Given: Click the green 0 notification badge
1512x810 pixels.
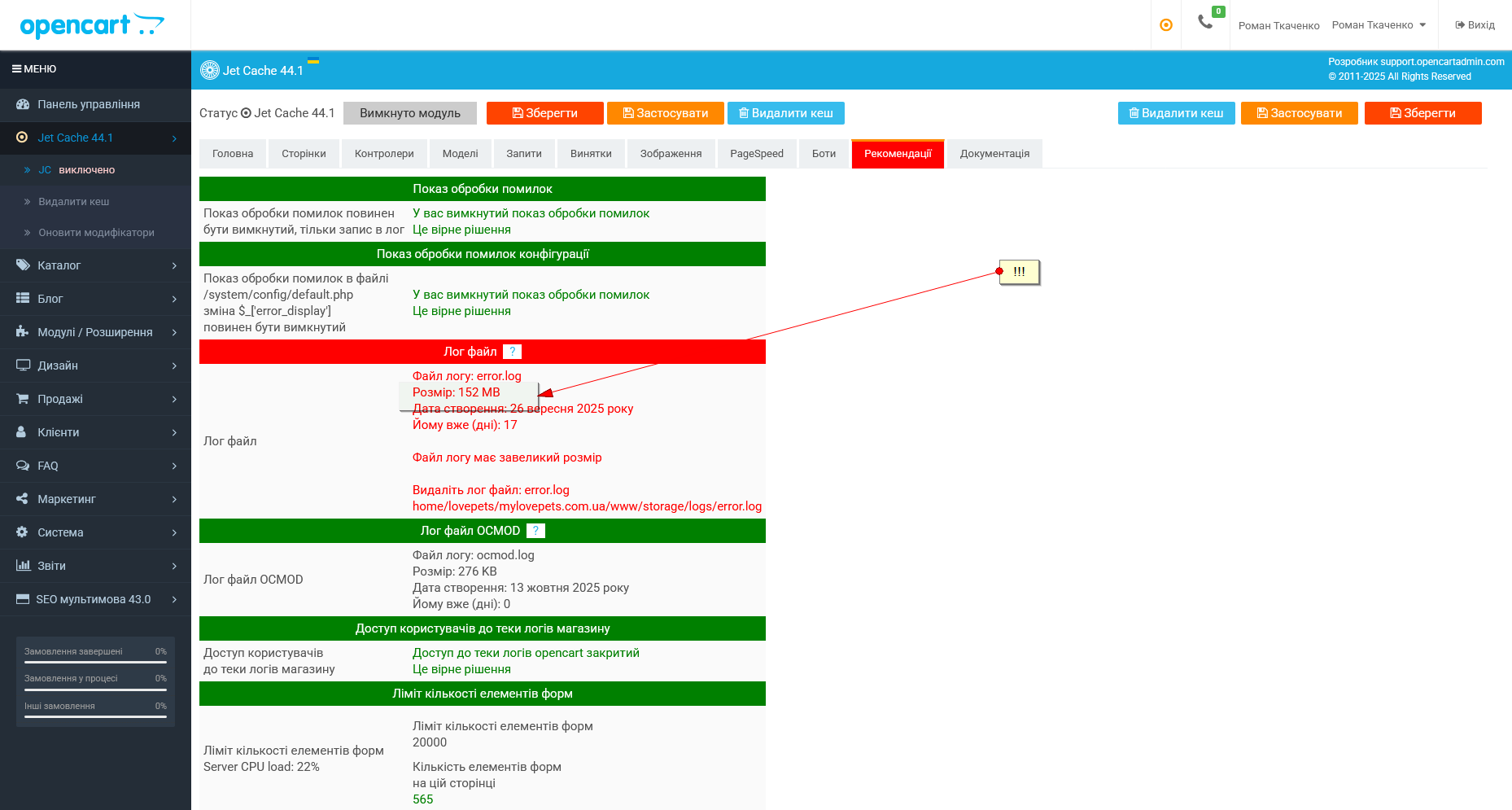Looking at the screenshot, I should coord(1218,11).
